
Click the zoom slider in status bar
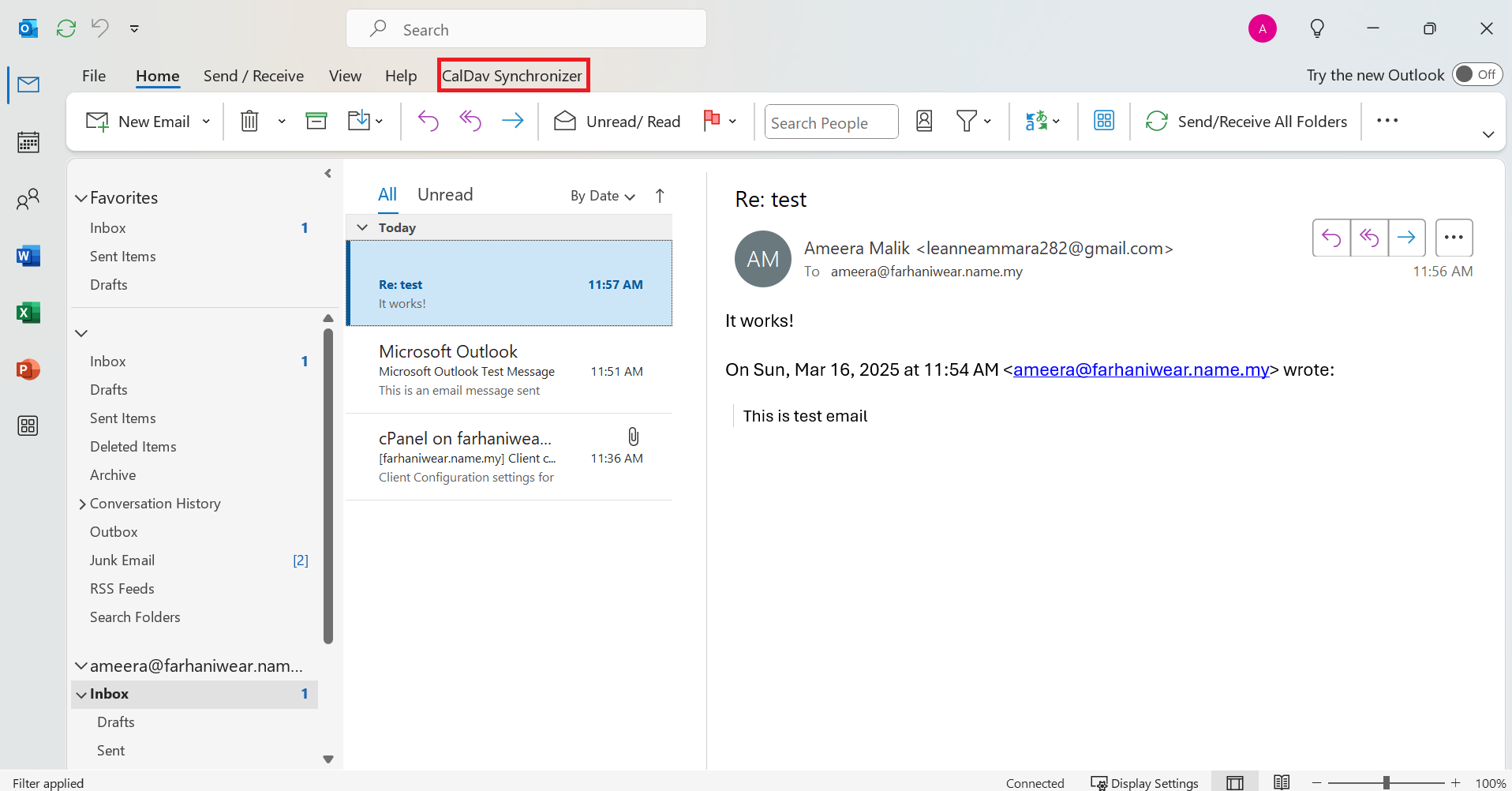click(1386, 782)
